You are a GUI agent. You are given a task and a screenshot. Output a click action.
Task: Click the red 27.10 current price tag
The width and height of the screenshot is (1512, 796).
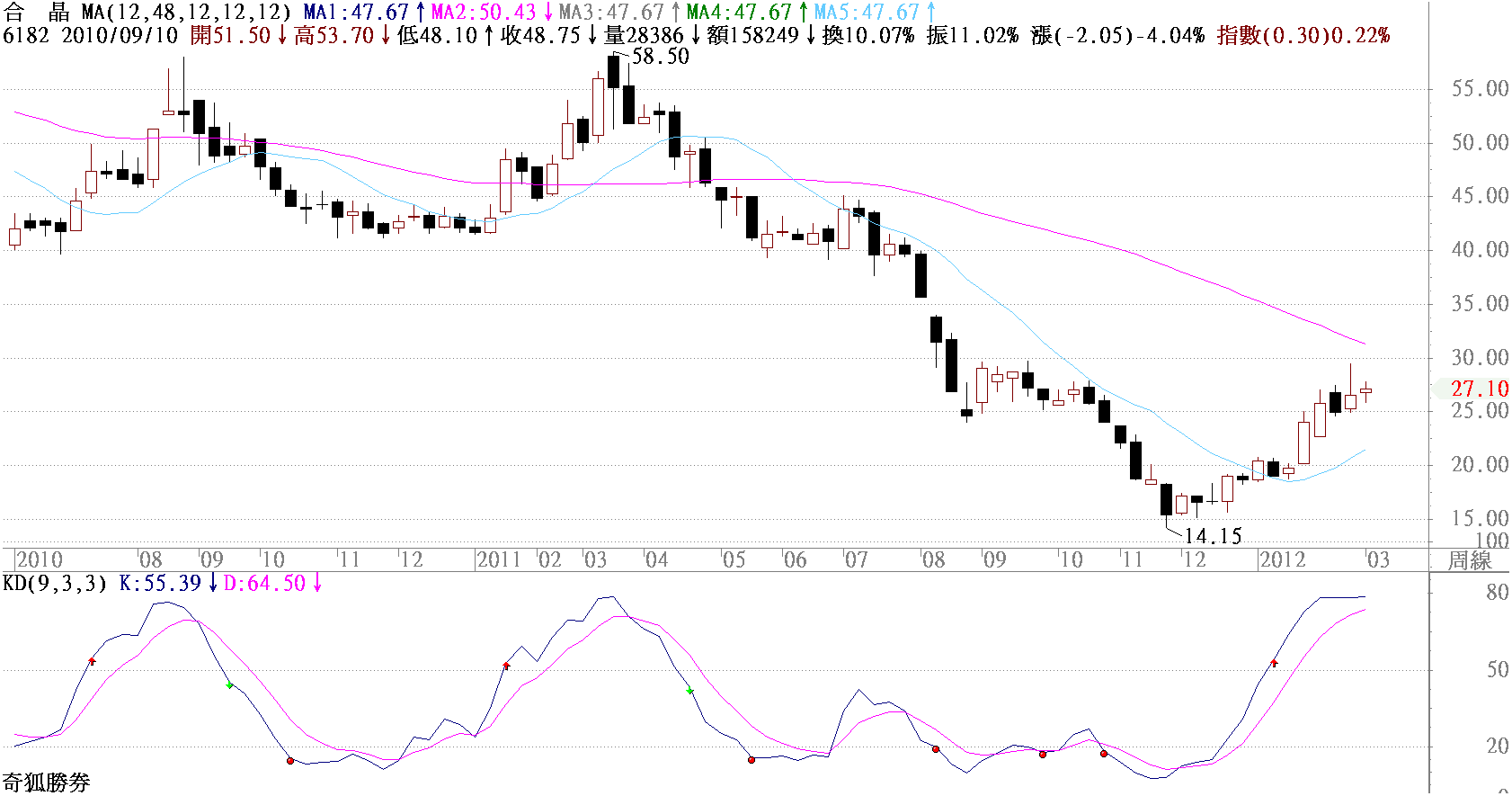[1480, 389]
